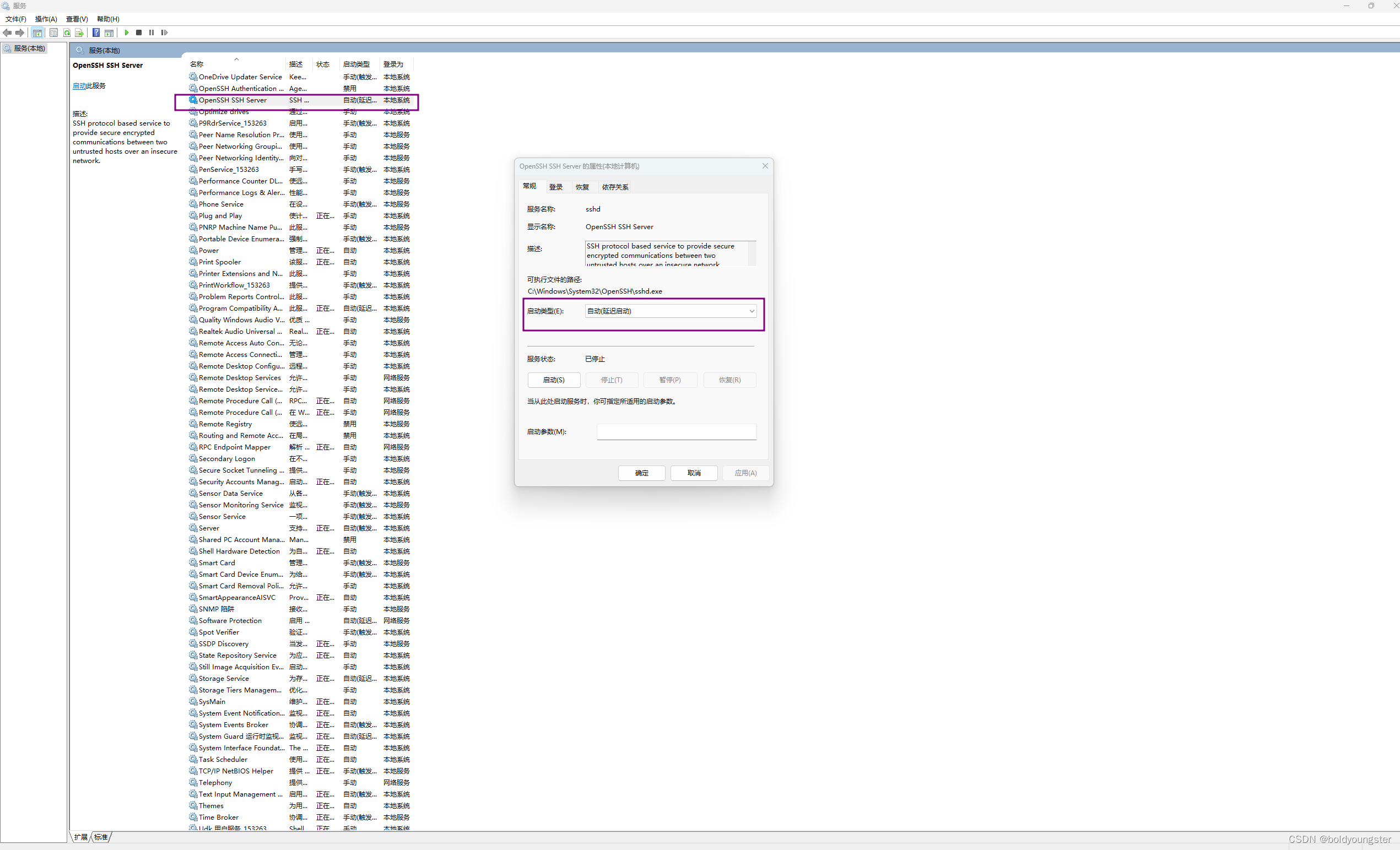Click the Refresh toolbar icon
The height and width of the screenshot is (850, 1400).
(67, 33)
